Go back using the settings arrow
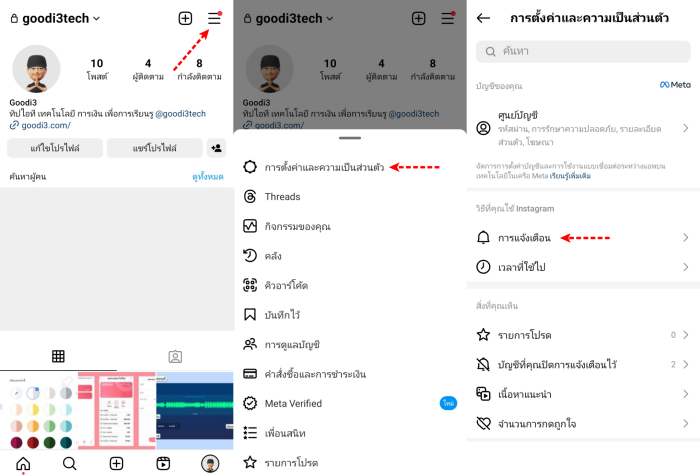This screenshot has height=476, width=700. click(x=483, y=18)
